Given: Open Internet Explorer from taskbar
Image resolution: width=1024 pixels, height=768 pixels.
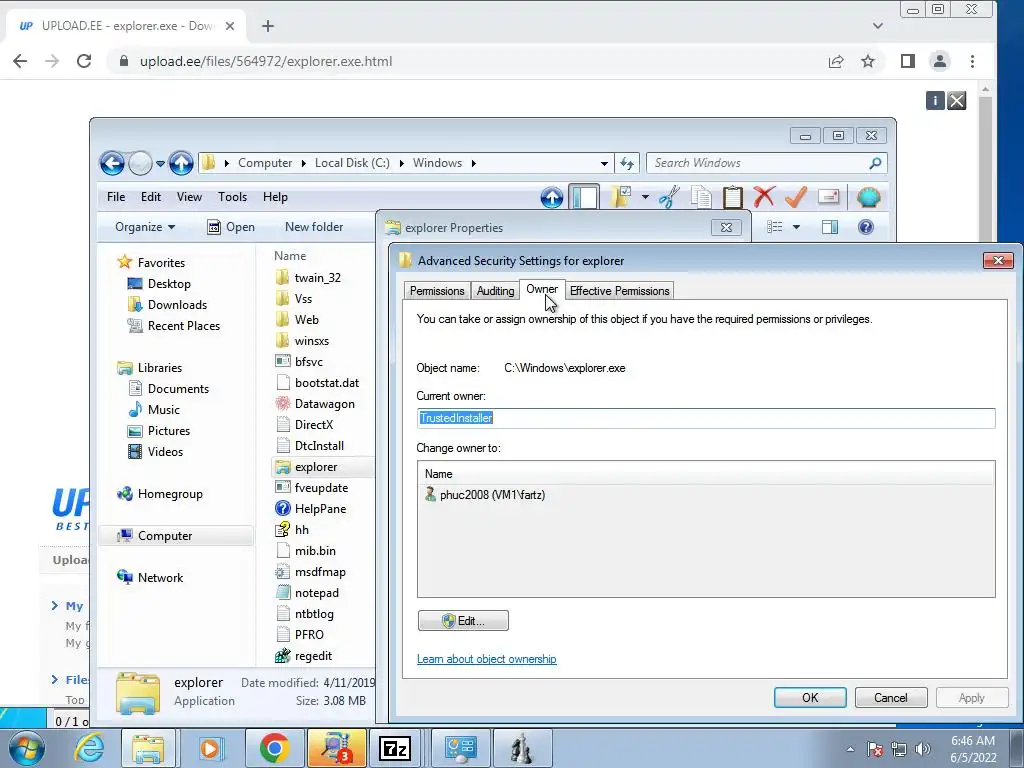Looking at the screenshot, I should pyautogui.click(x=89, y=748).
